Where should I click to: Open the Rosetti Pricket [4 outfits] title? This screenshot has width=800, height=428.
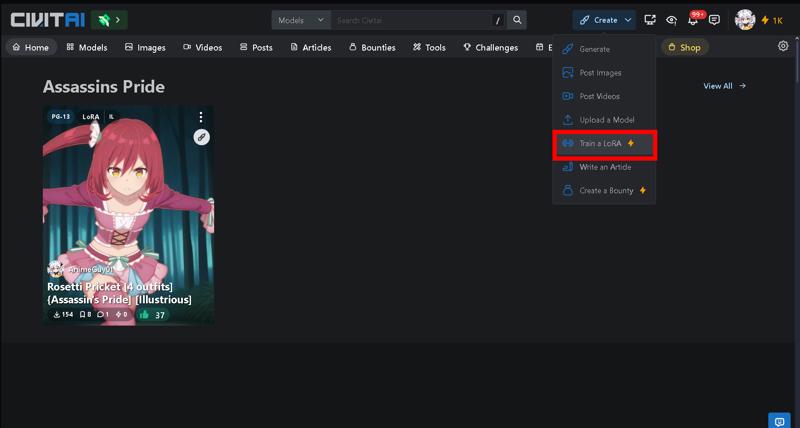point(119,293)
